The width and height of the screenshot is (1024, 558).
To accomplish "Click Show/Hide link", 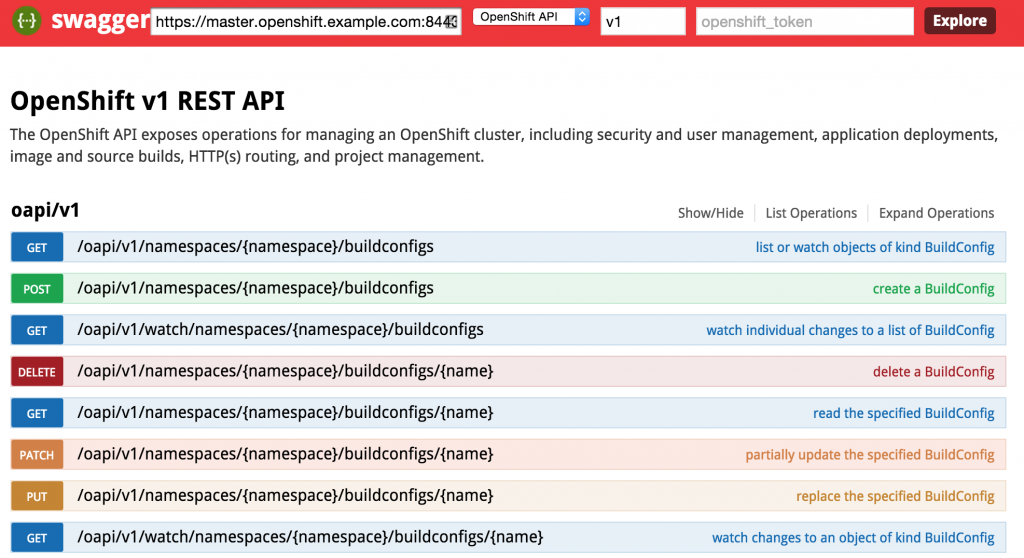I will click(711, 213).
